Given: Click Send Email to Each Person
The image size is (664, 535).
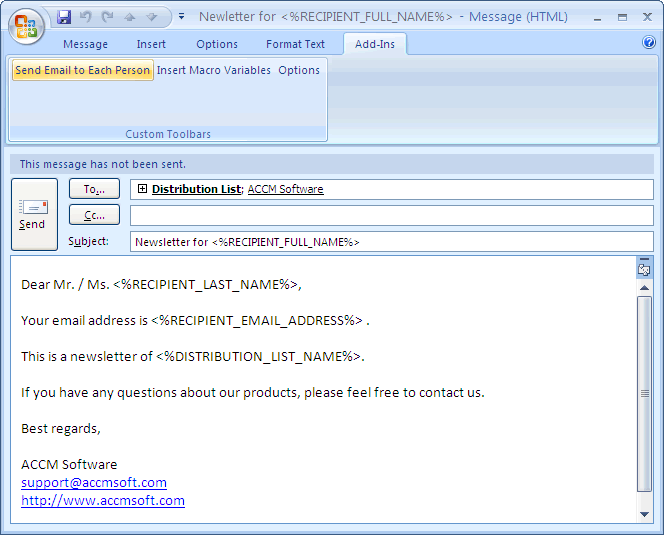Looking at the screenshot, I should [83, 70].
